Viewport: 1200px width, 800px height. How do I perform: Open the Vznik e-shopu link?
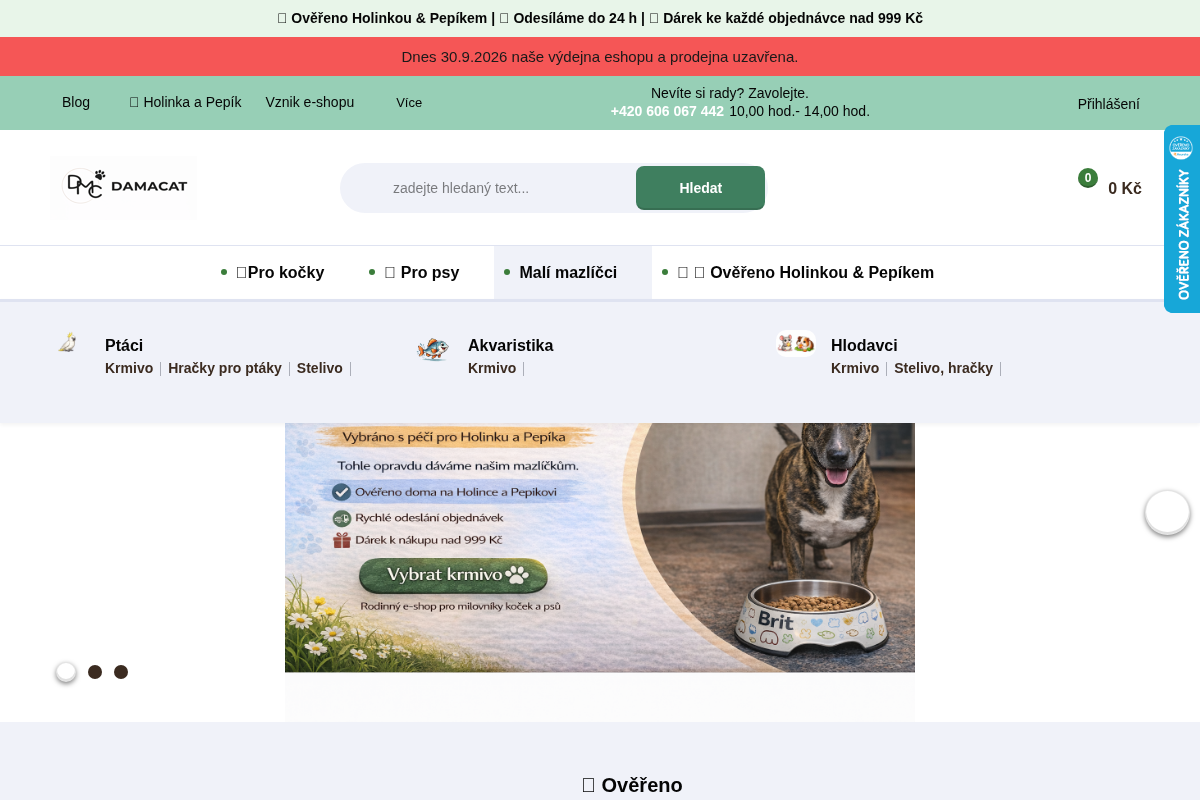[x=310, y=102]
